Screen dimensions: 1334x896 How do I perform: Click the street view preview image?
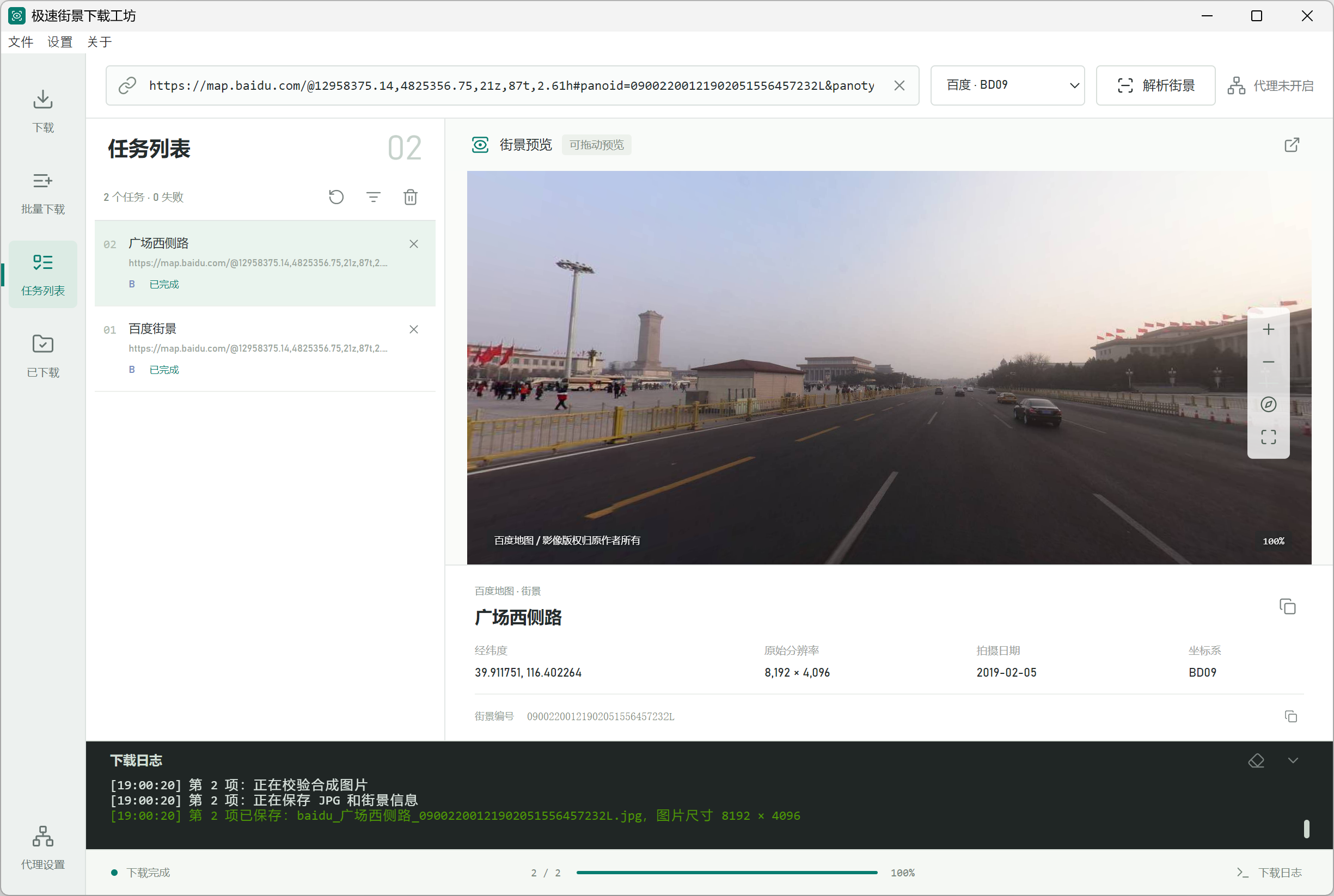[x=889, y=368]
